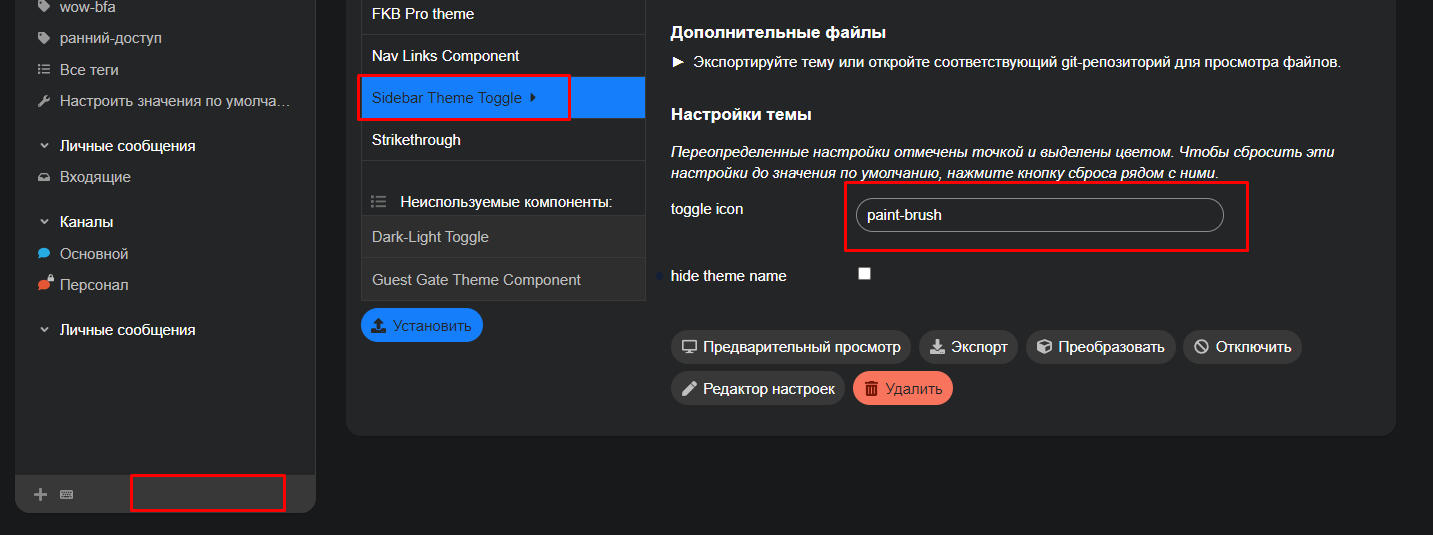The image size is (1433, 535).
Task: Click the Установить install button
Action: [x=421, y=325]
